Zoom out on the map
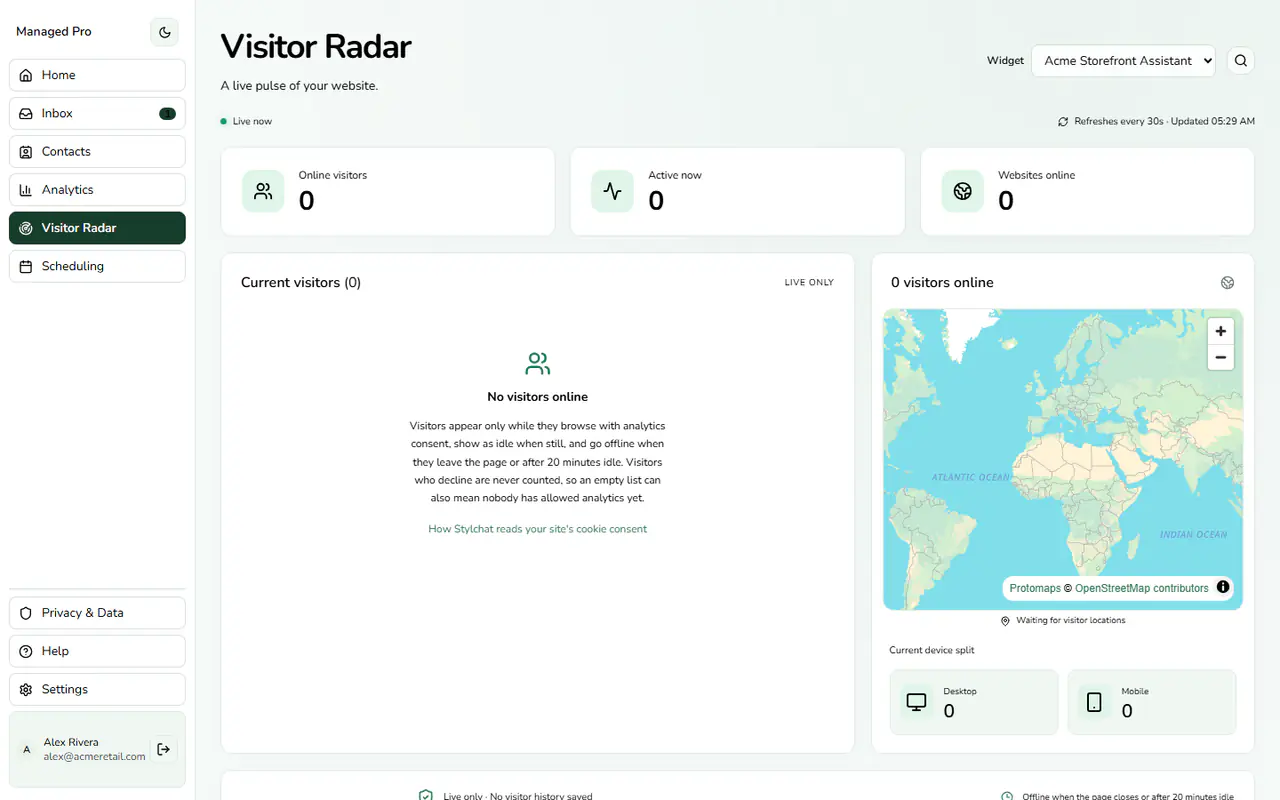 (1220, 357)
